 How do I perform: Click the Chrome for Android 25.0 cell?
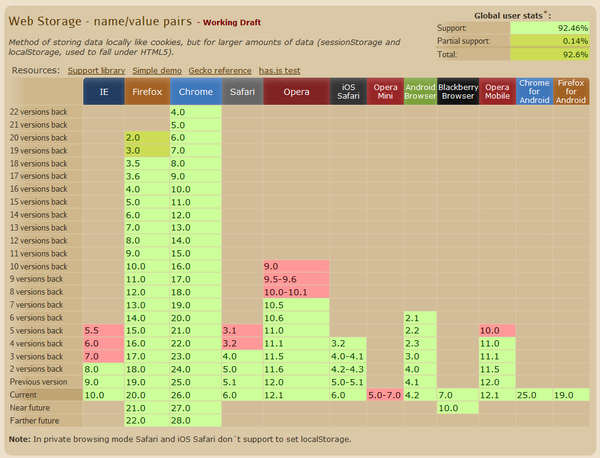(x=534, y=395)
